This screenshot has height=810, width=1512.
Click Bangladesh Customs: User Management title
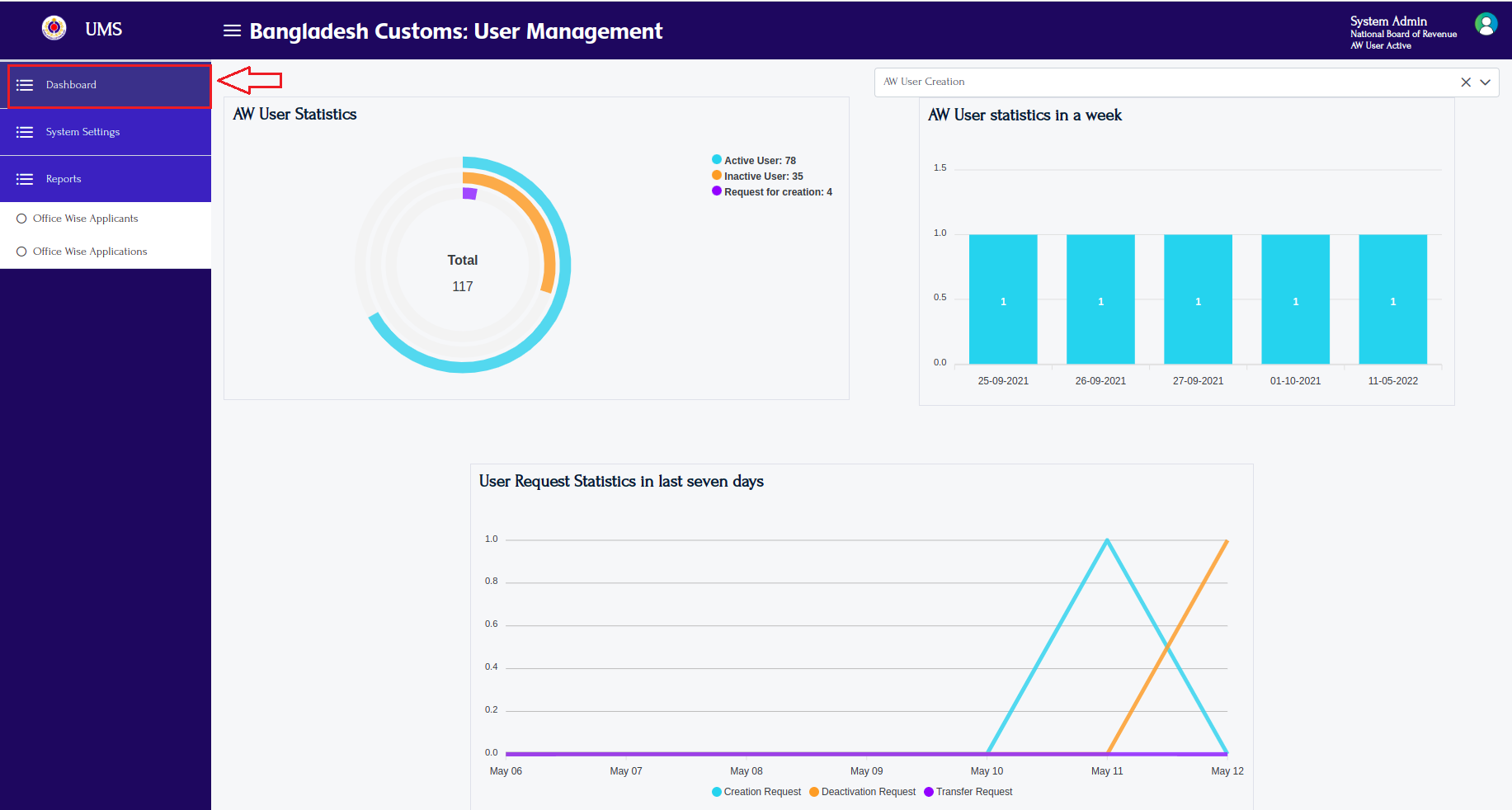[456, 31]
